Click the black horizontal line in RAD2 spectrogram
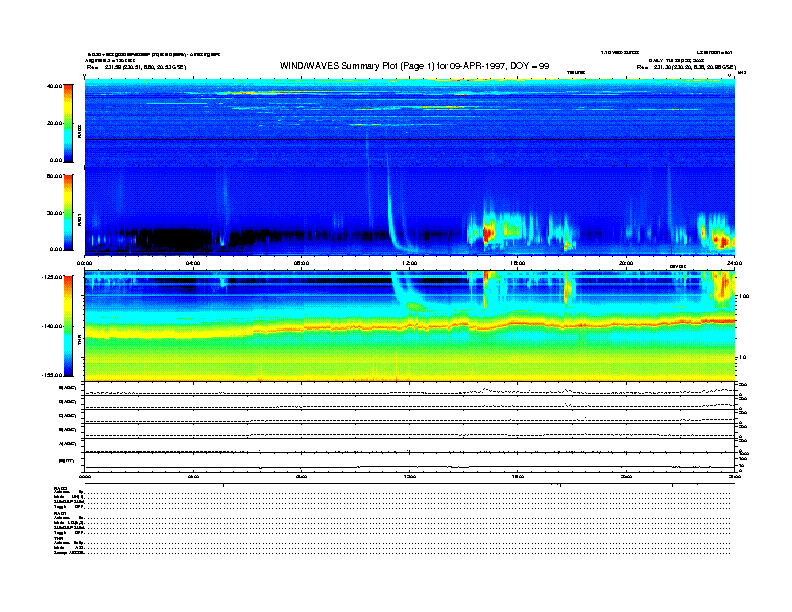792x612 pixels. 410,139
